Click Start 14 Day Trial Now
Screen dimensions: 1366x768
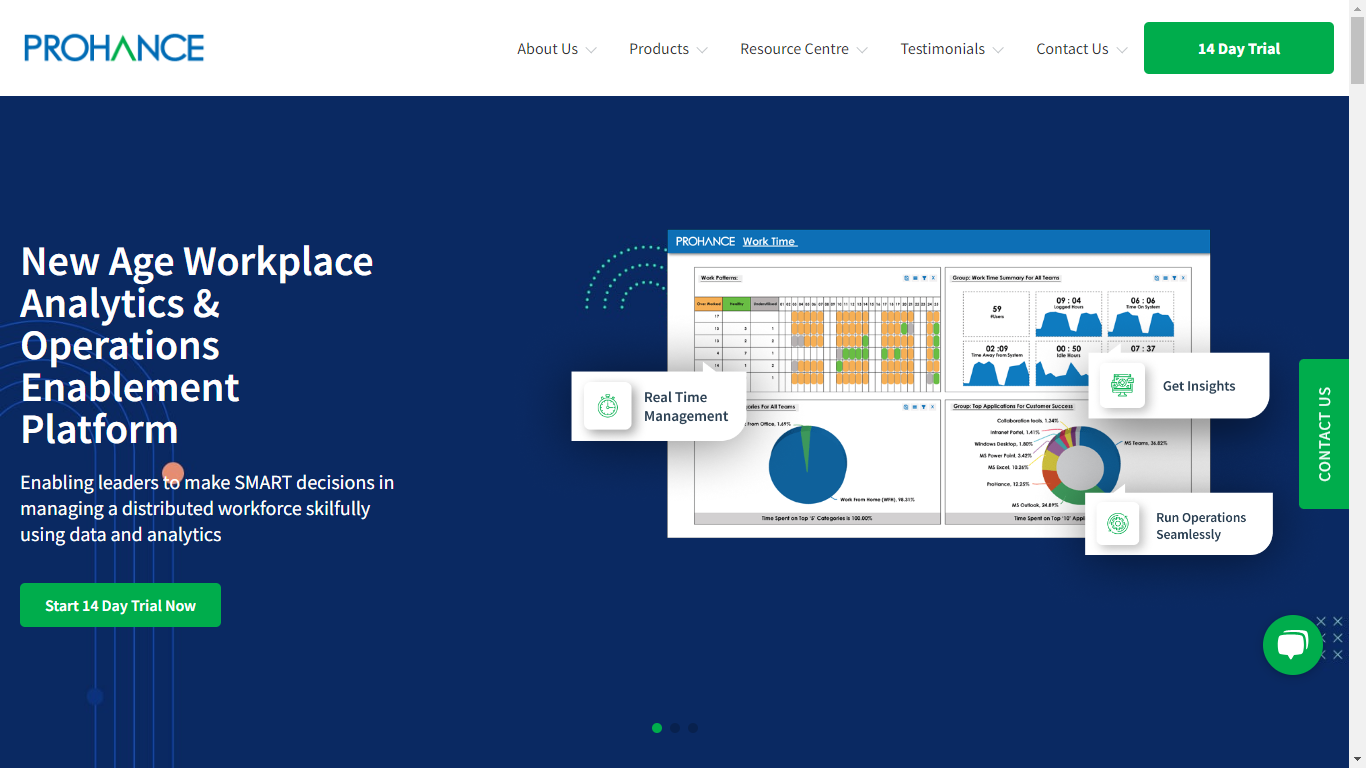click(x=120, y=605)
